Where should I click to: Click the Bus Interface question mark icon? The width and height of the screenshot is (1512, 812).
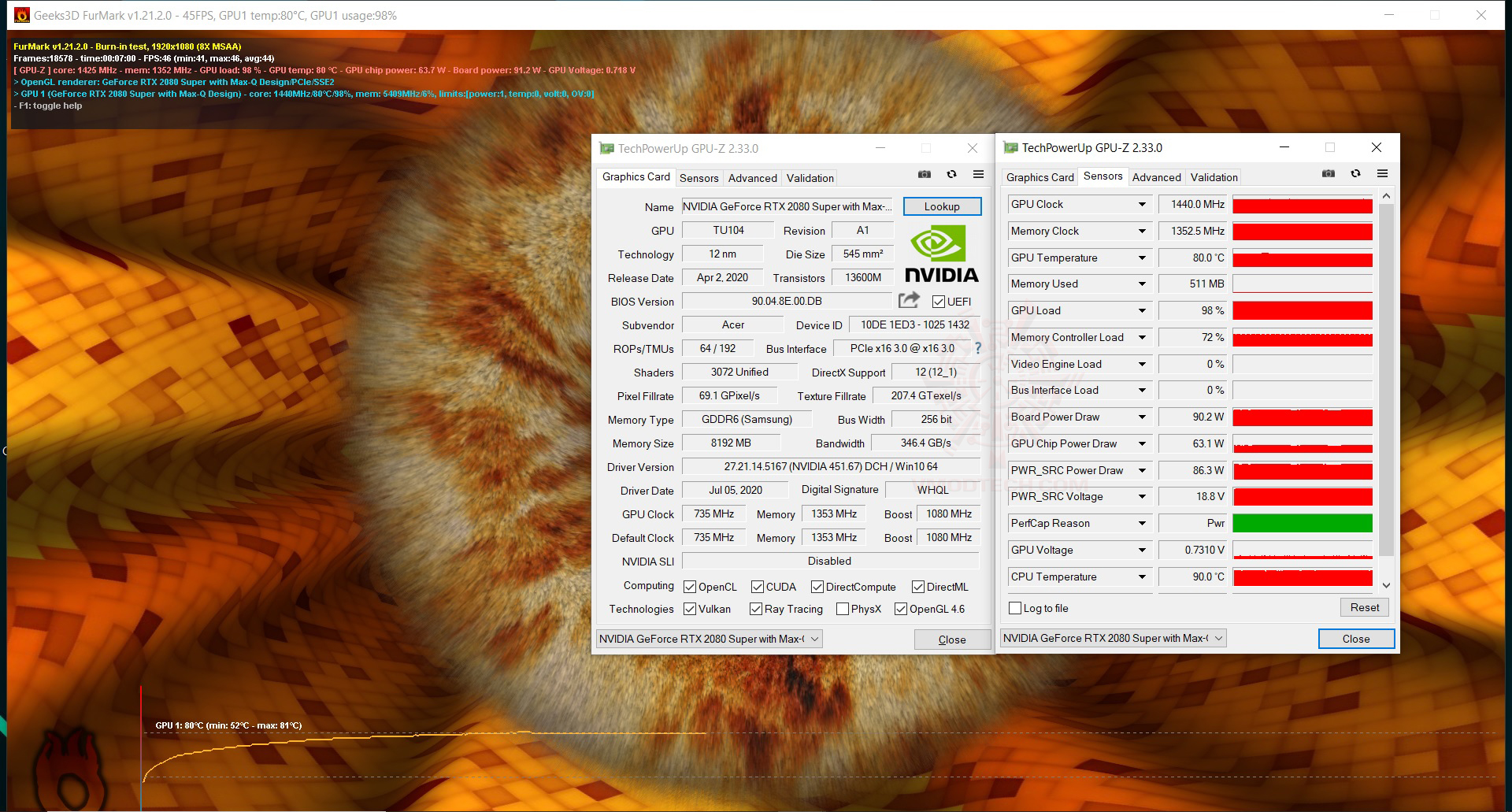978,348
